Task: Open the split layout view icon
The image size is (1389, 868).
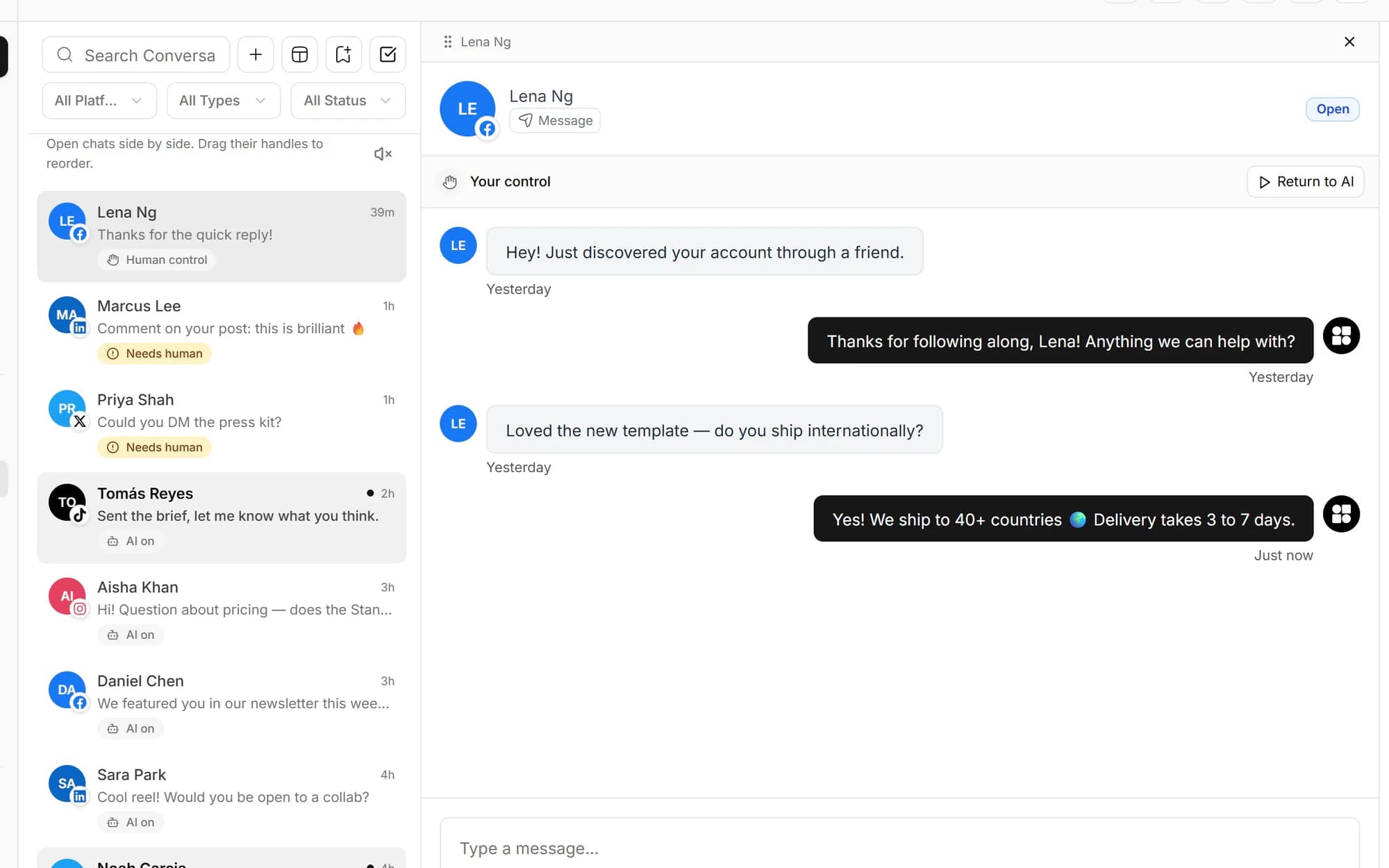Action: [299, 55]
